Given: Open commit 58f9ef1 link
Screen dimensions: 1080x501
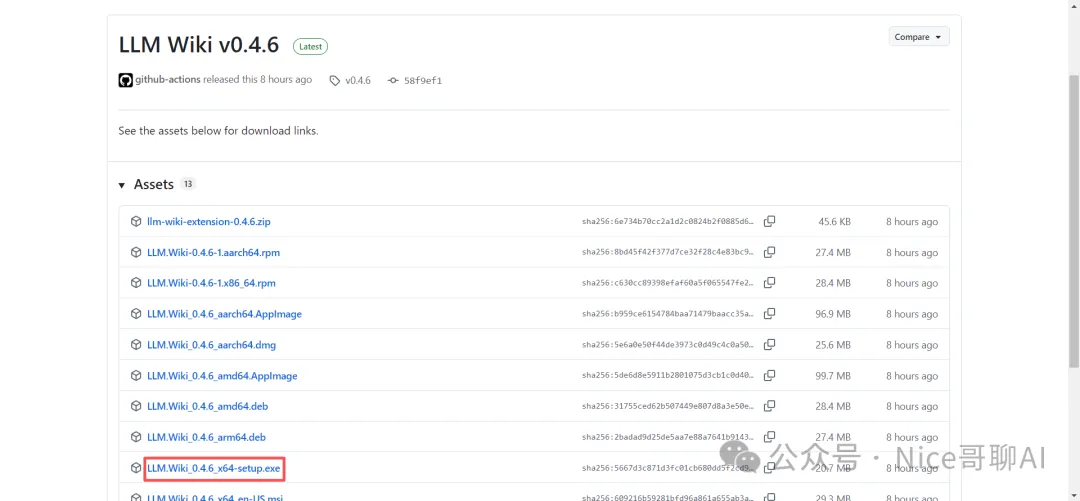Looking at the screenshot, I should 423,81.
